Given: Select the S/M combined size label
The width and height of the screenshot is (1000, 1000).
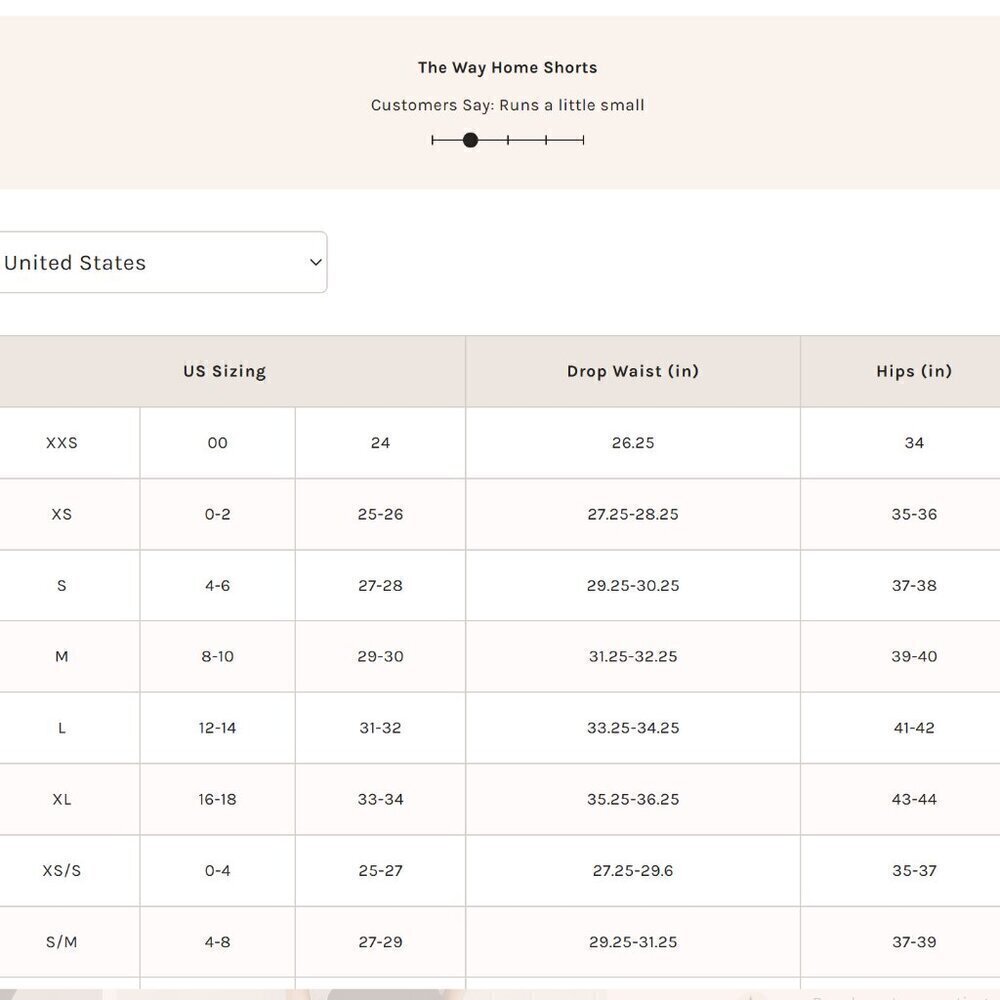Looking at the screenshot, I should point(61,942).
